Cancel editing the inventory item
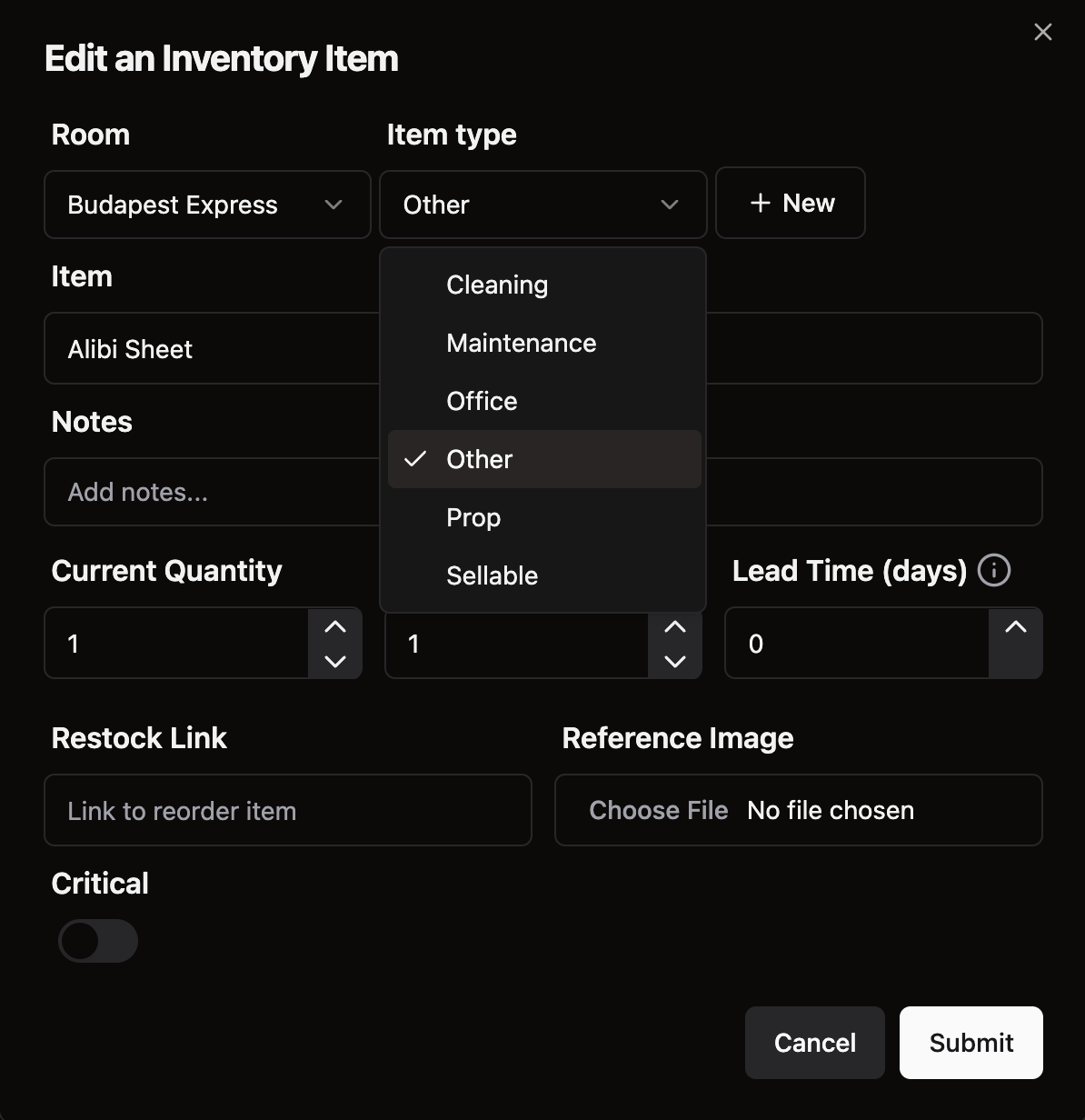This screenshot has height=1120, width=1085. point(814,1043)
